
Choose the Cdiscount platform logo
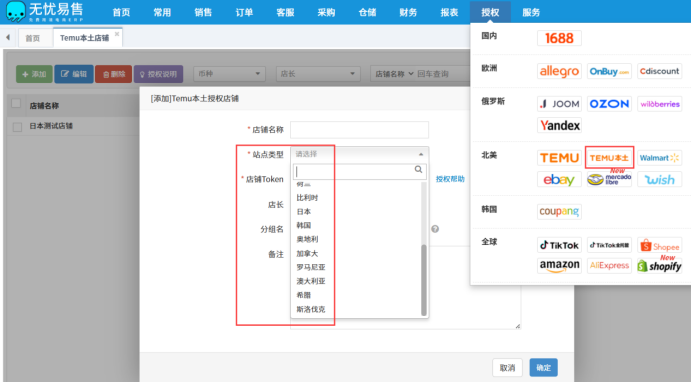pos(659,71)
